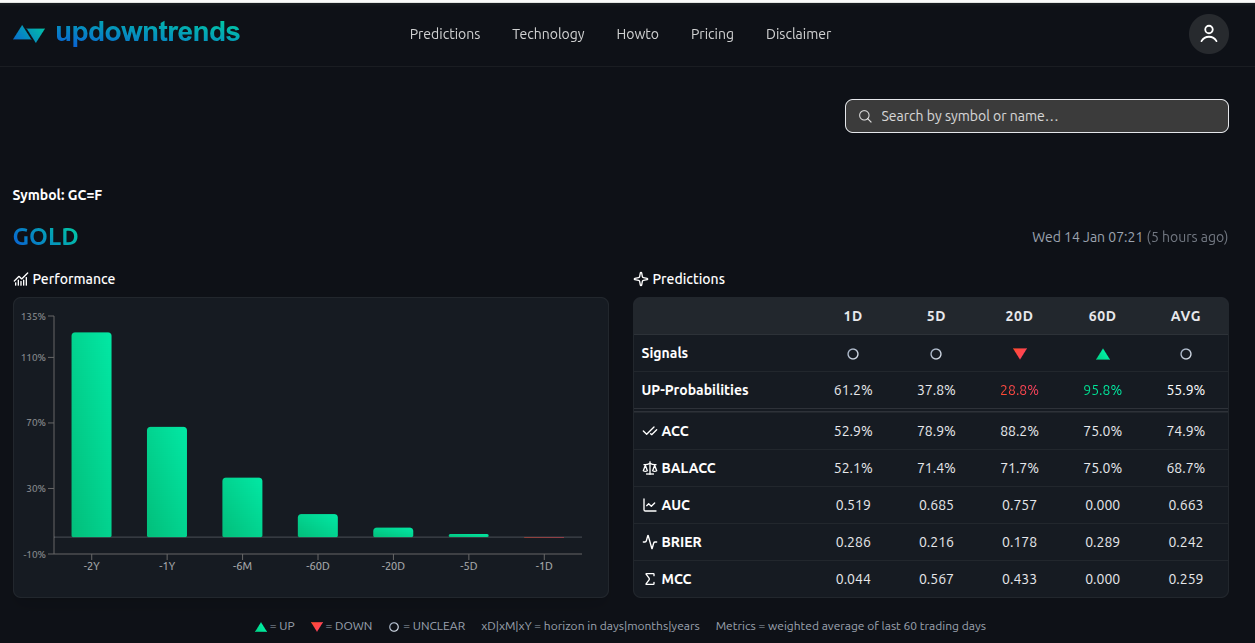This screenshot has height=643, width=1255.
Task: Click the -60D performance bar
Action: pos(318,526)
